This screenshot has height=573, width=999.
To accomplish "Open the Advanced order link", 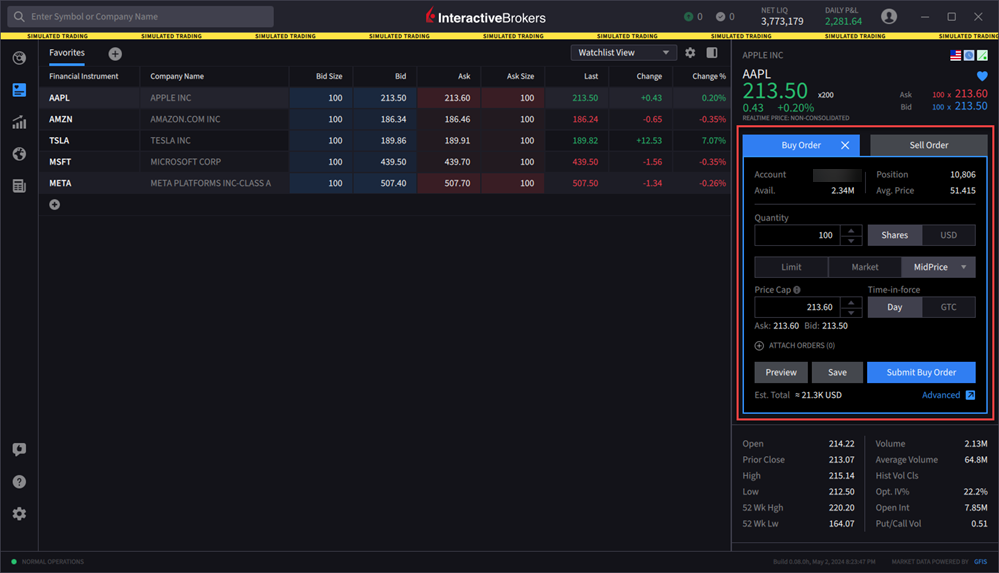I will tap(940, 395).
